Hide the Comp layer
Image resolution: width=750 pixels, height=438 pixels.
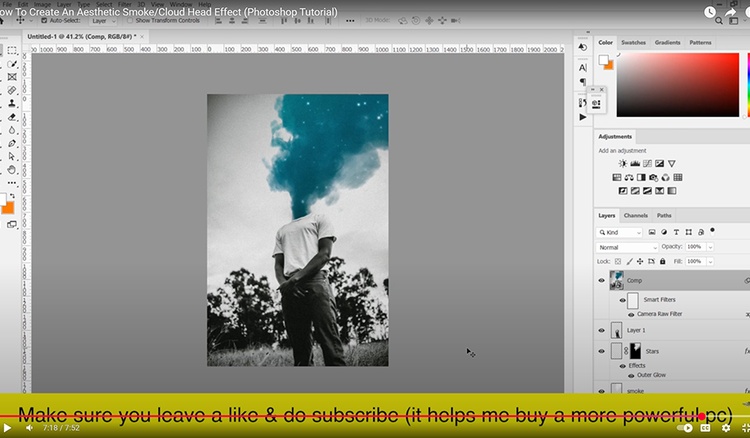click(602, 281)
